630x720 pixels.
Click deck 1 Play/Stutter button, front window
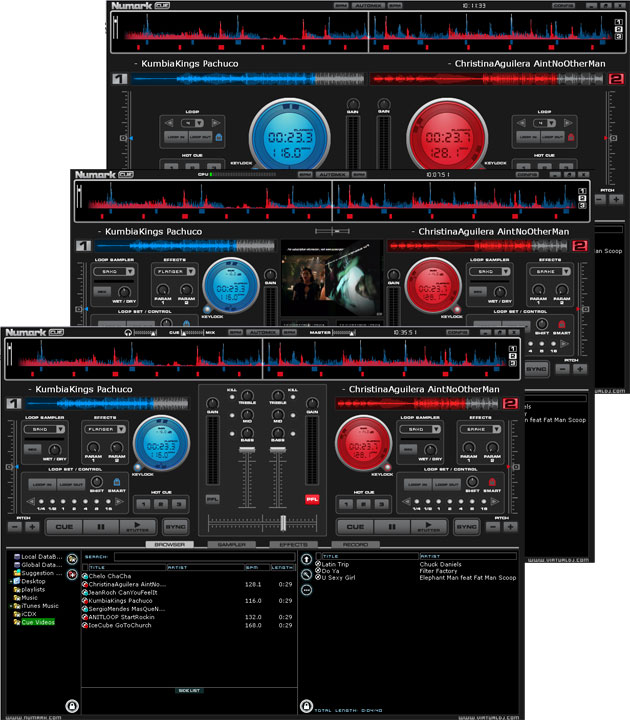tap(137, 527)
